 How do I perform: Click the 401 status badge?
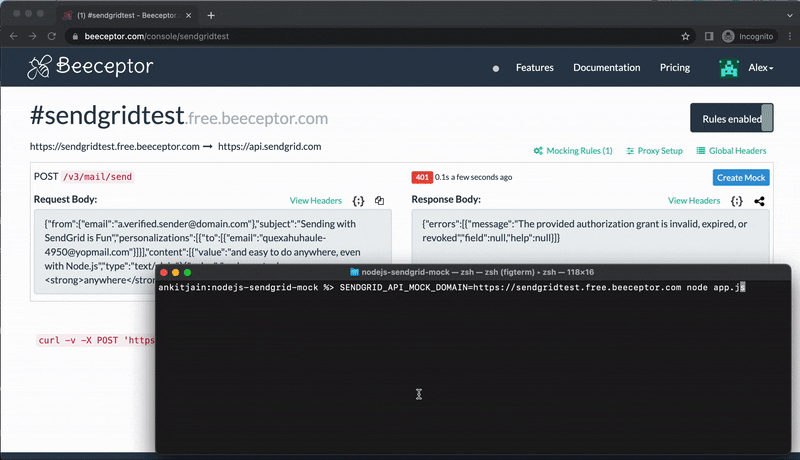(422, 177)
